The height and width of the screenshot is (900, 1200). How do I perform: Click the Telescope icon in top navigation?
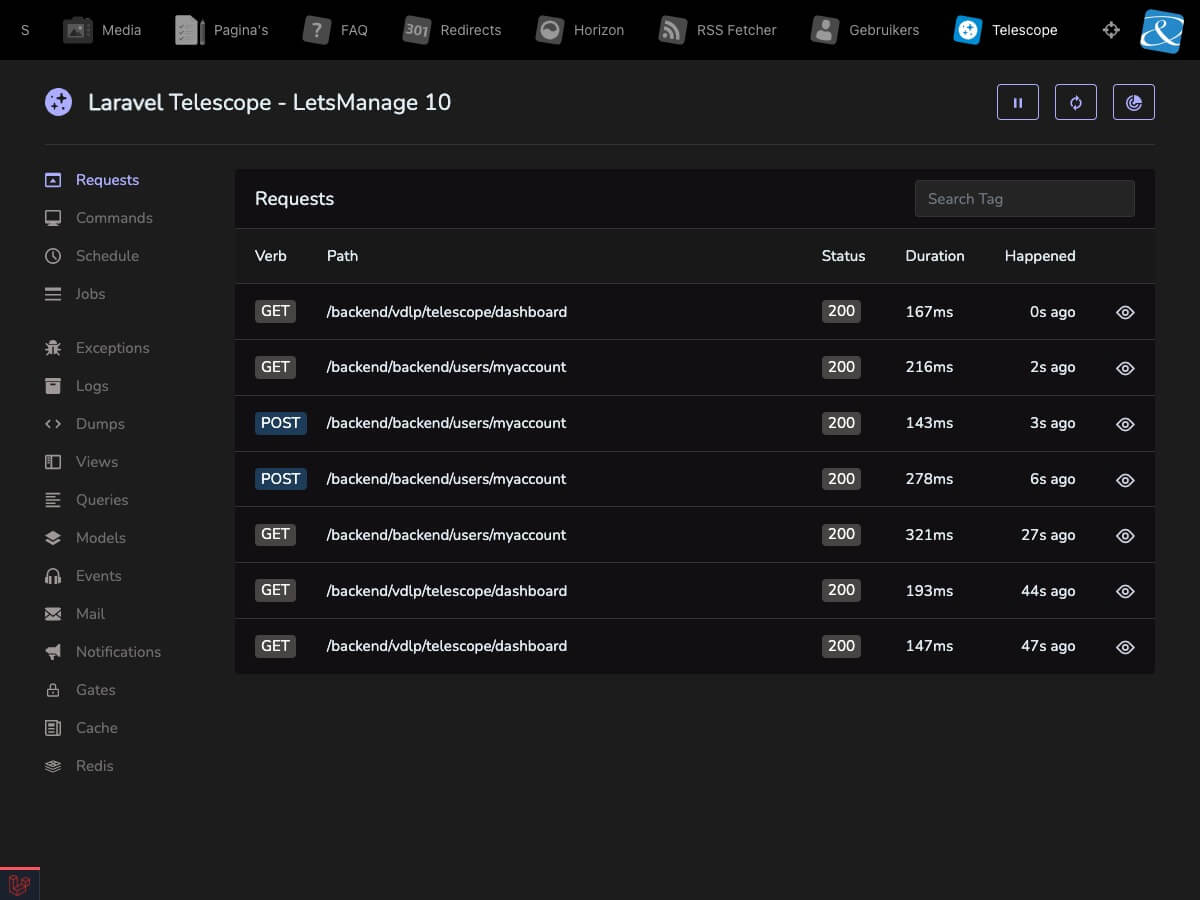(x=968, y=30)
